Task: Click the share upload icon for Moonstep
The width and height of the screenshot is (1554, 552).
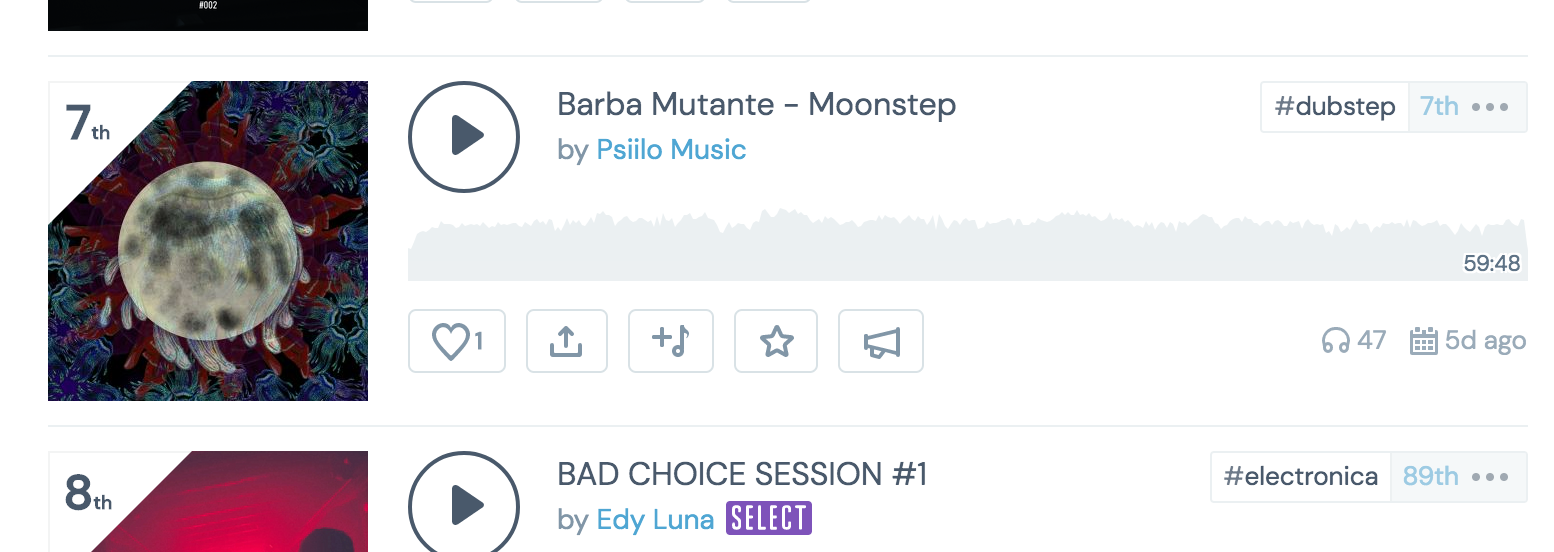Action: 567,341
